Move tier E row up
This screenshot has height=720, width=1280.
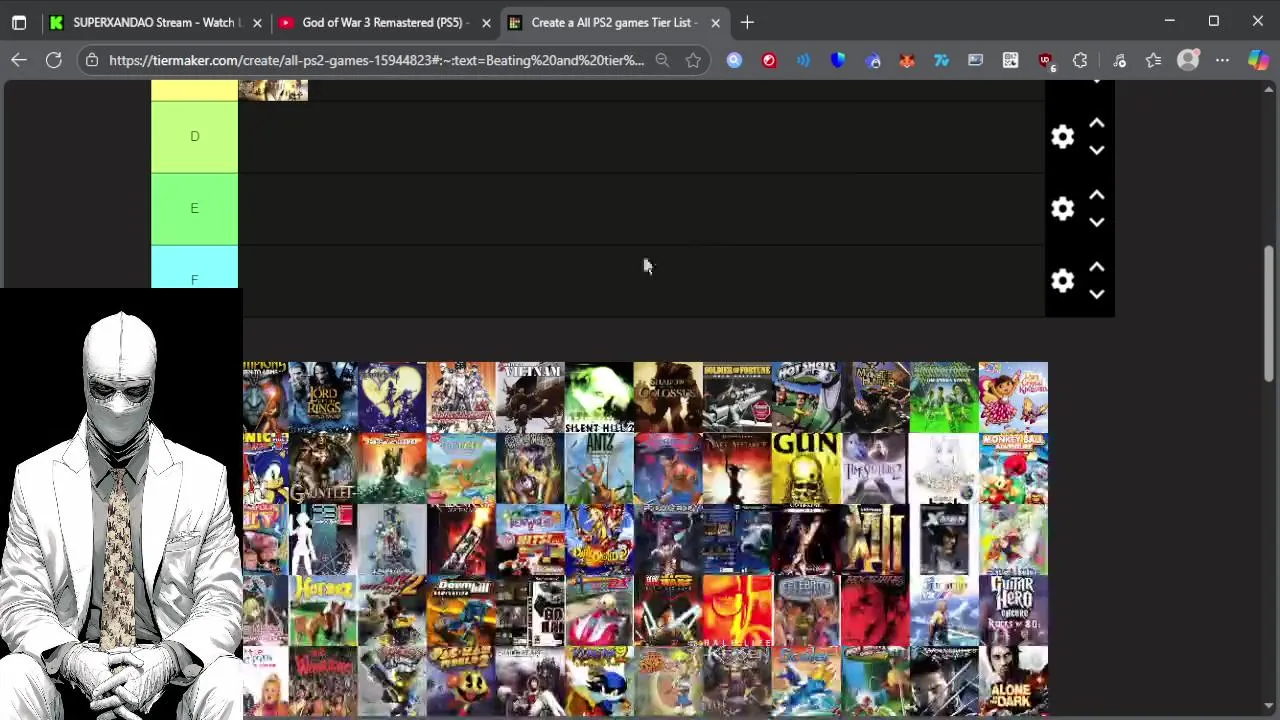click(x=1097, y=195)
